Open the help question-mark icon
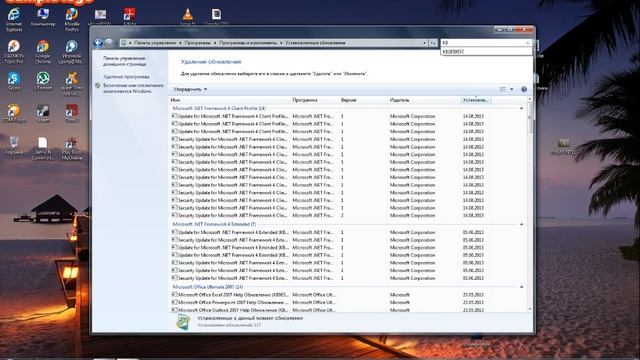The height and width of the screenshot is (360, 640). point(524,89)
